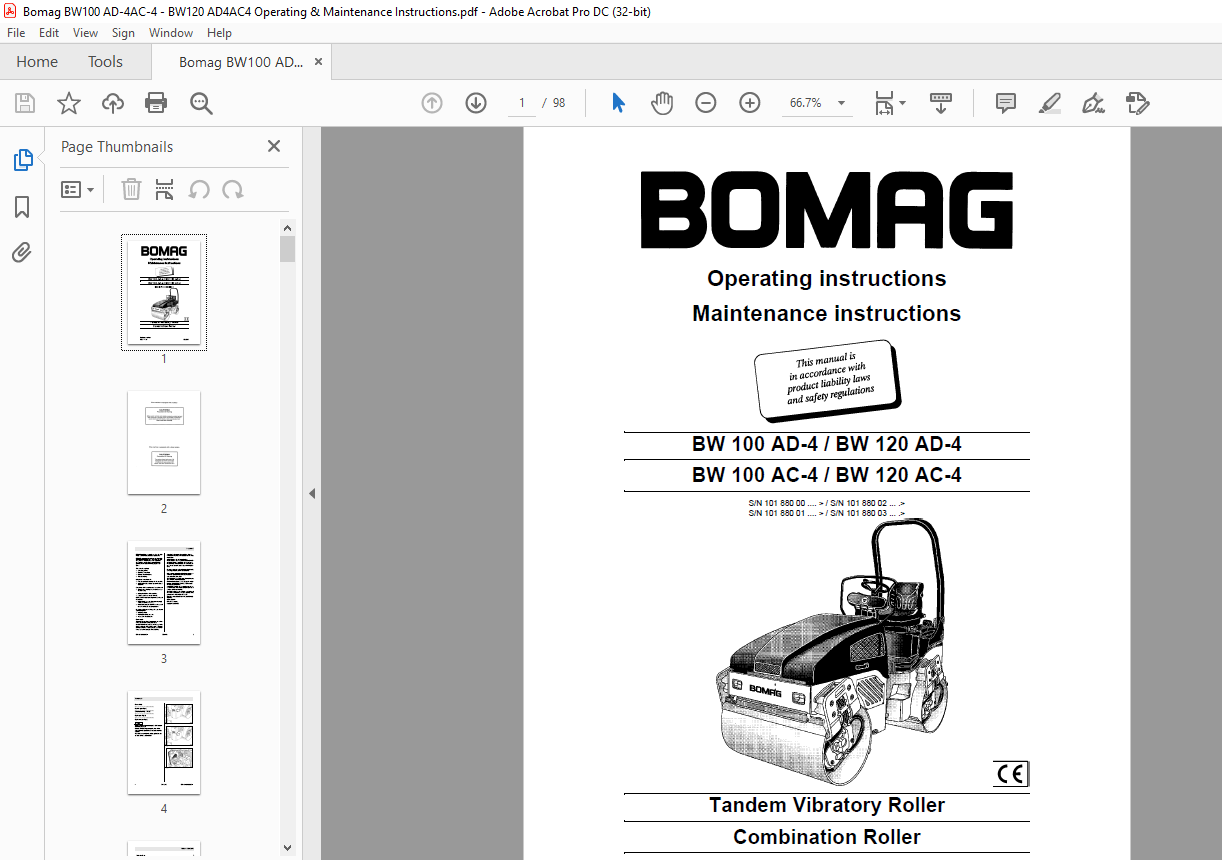Add a sticky note comment

point(1006,103)
